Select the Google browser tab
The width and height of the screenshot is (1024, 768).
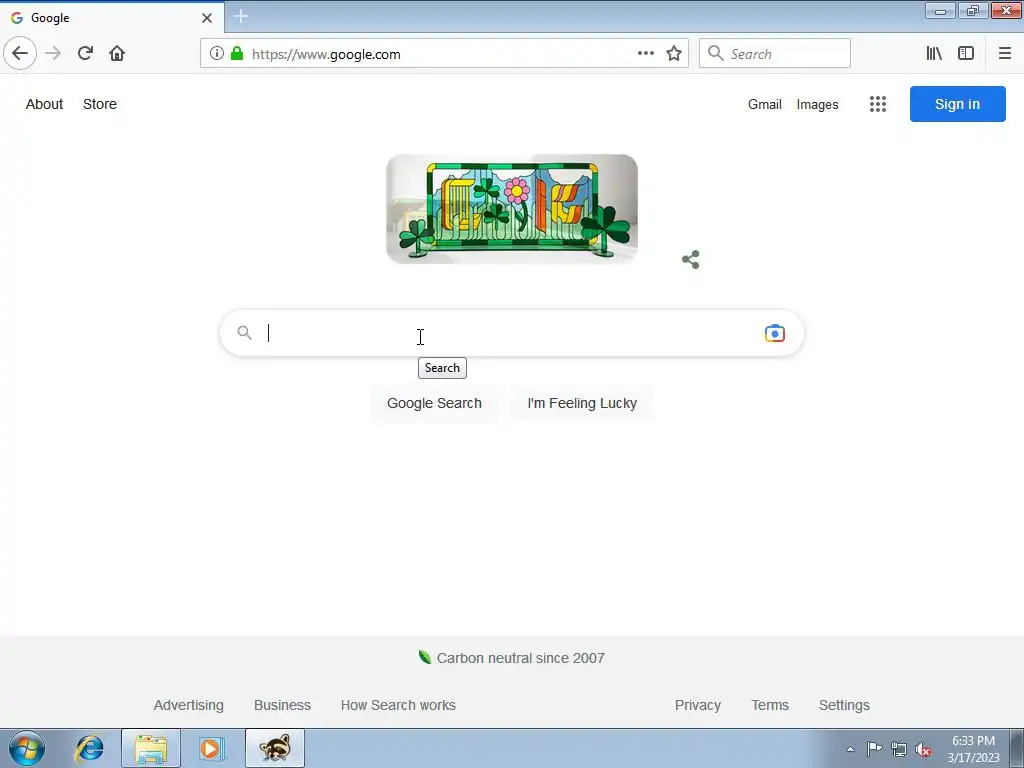click(x=112, y=18)
